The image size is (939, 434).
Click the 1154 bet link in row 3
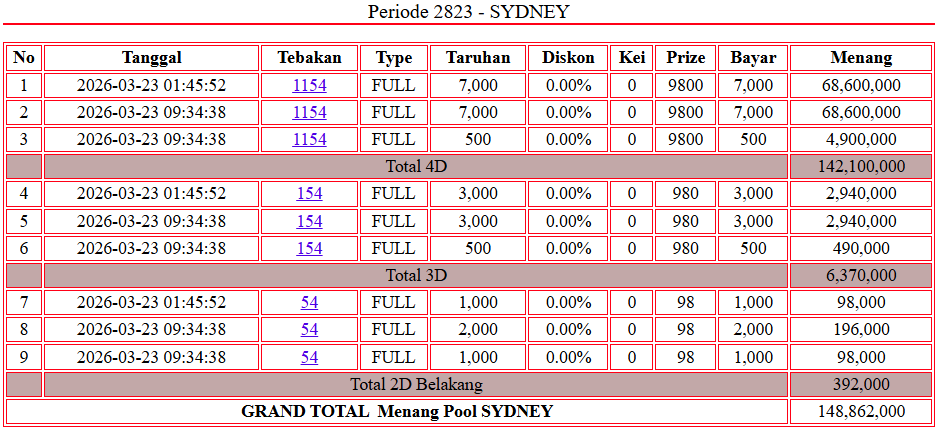309,140
